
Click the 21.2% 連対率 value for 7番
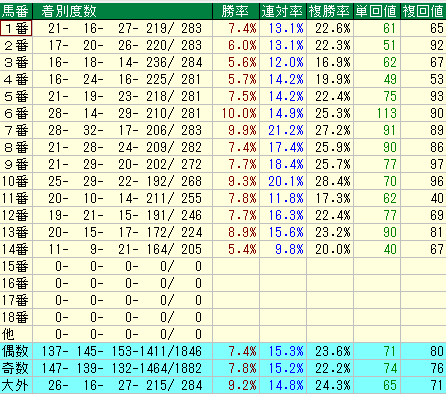click(286, 130)
